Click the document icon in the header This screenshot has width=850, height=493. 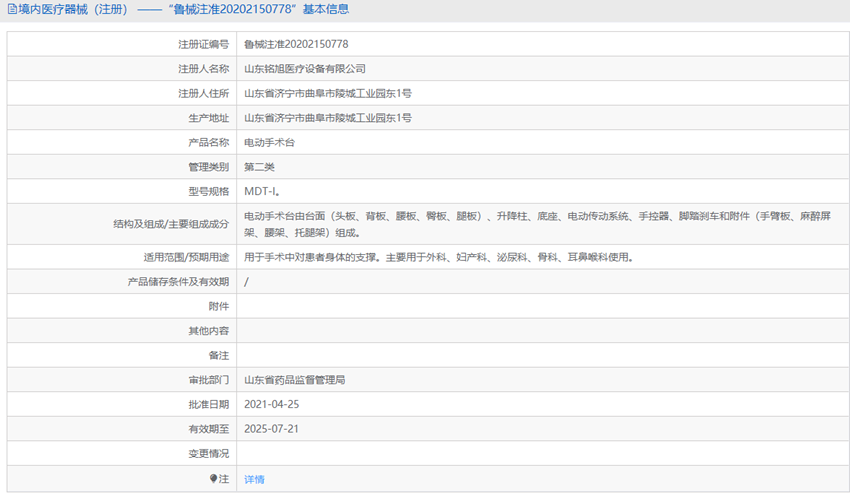11,9
